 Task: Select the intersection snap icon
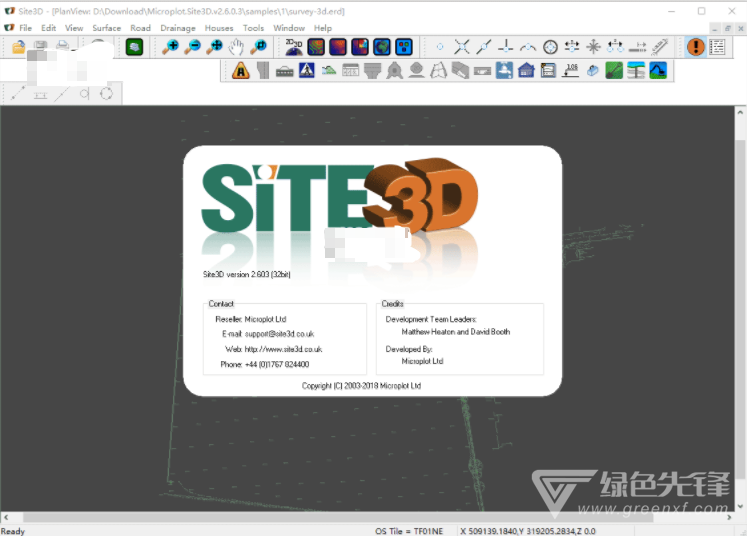click(x=462, y=47)
